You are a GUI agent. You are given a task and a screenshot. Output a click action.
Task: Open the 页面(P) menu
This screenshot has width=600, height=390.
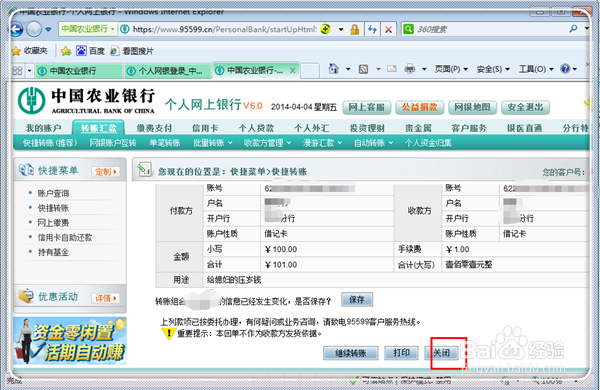(451, 69)
